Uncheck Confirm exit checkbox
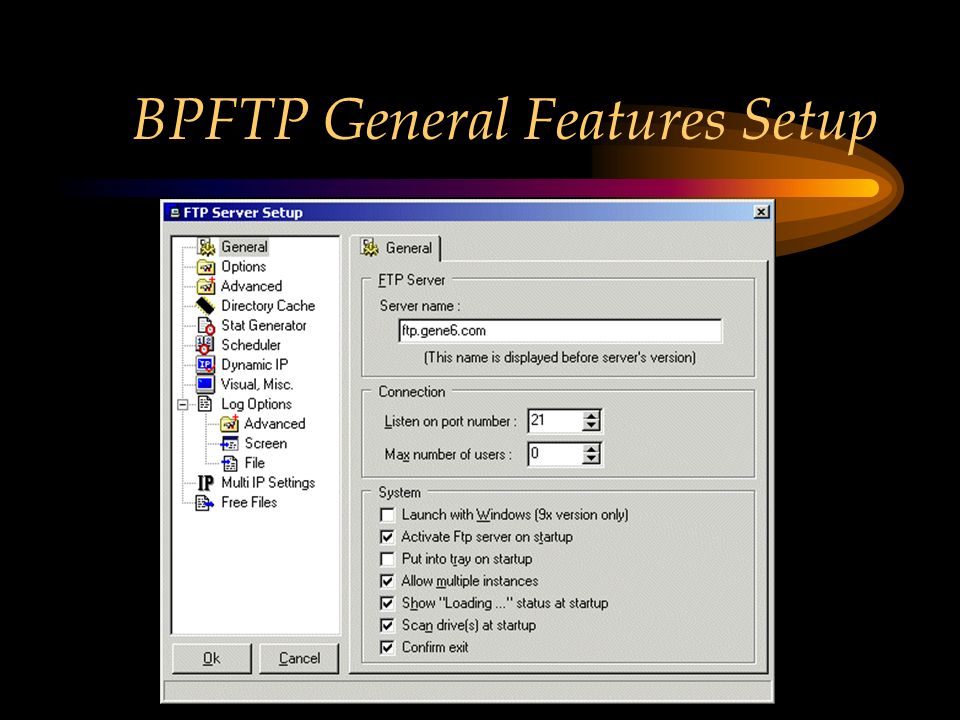Screen dimensions: 960x720 coord(387,647)
